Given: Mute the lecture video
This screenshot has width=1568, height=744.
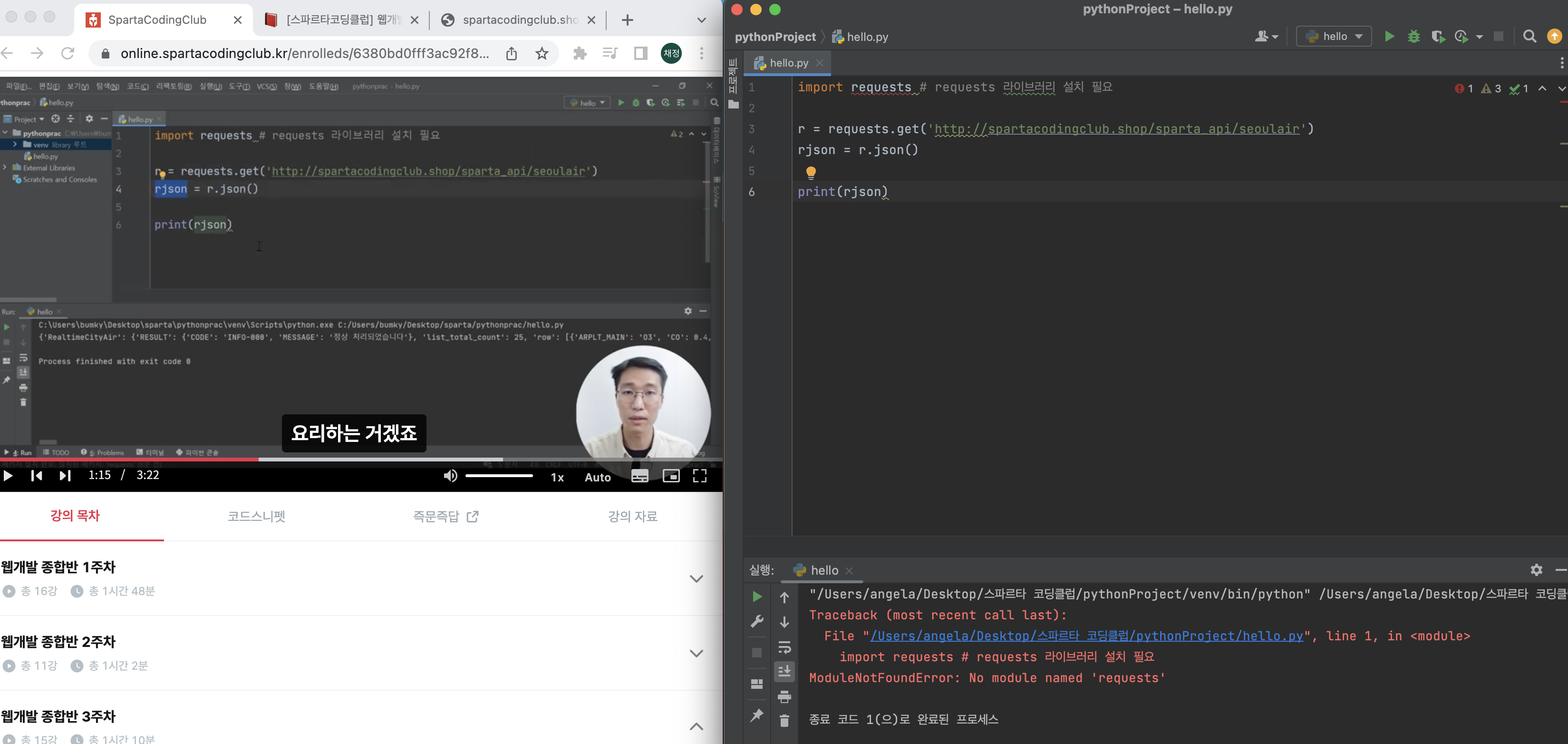Looking at the screenshot, I should click(450, 476).
